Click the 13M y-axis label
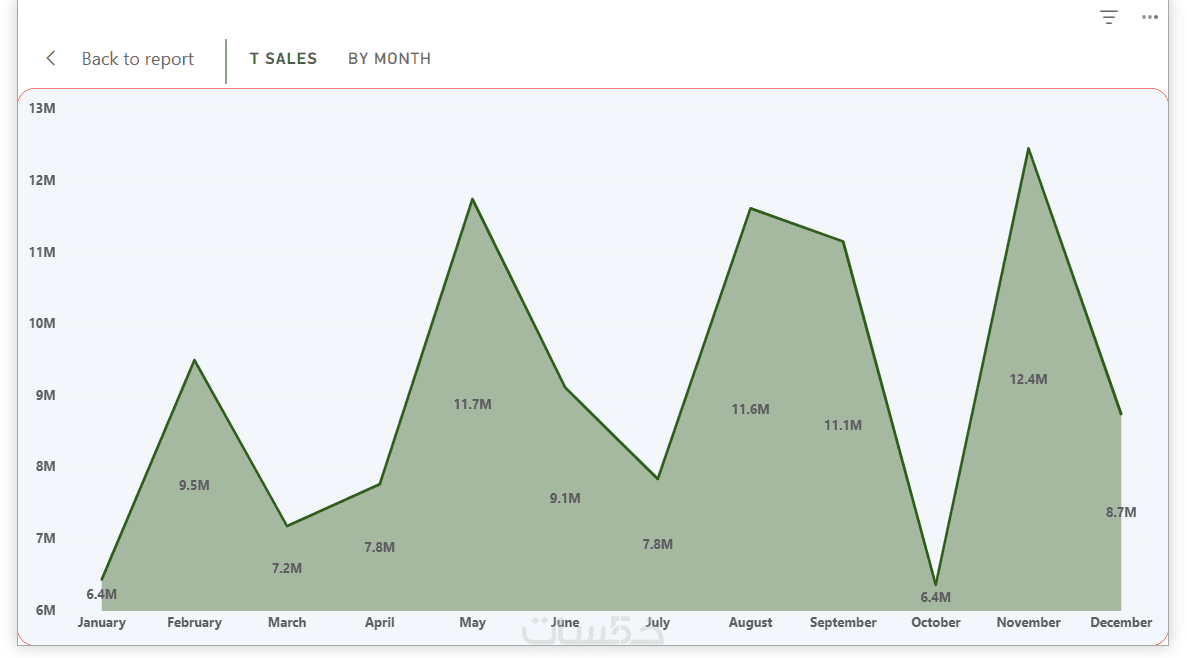The height and width of the screenshot is (658, 1187). [42, 108]
